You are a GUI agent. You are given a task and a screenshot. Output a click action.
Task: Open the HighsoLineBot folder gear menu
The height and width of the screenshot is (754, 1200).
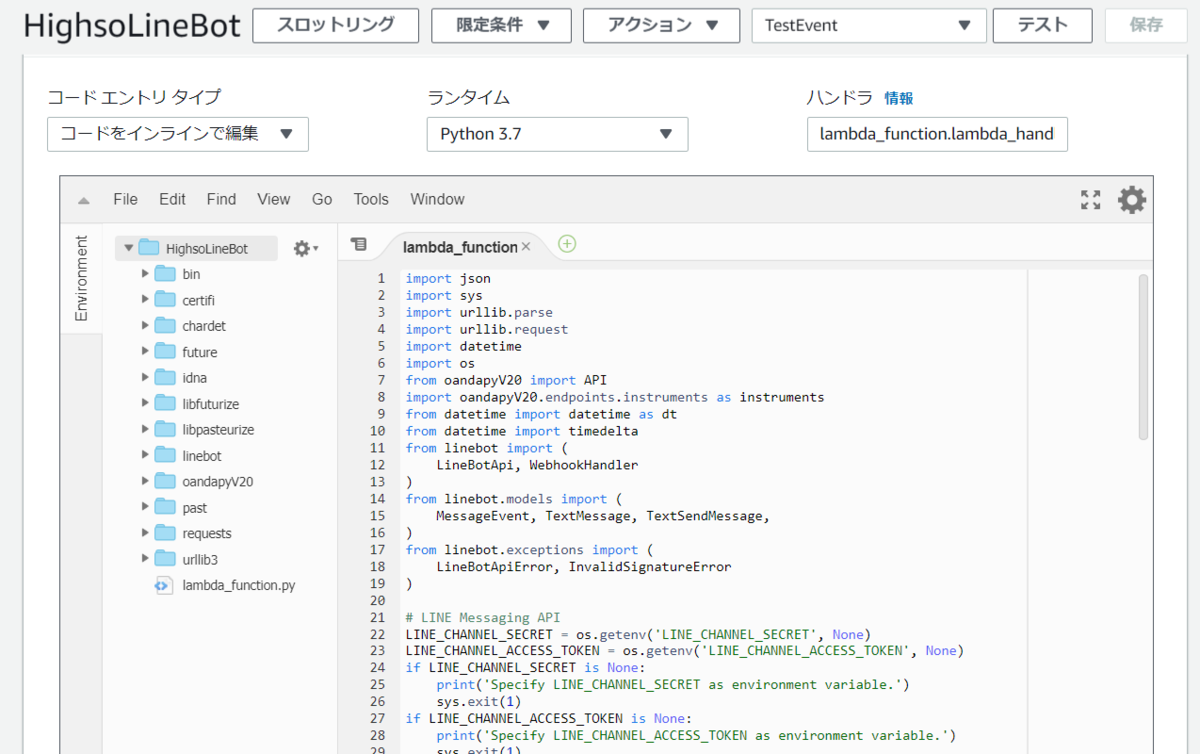click(x=305, y=248)
